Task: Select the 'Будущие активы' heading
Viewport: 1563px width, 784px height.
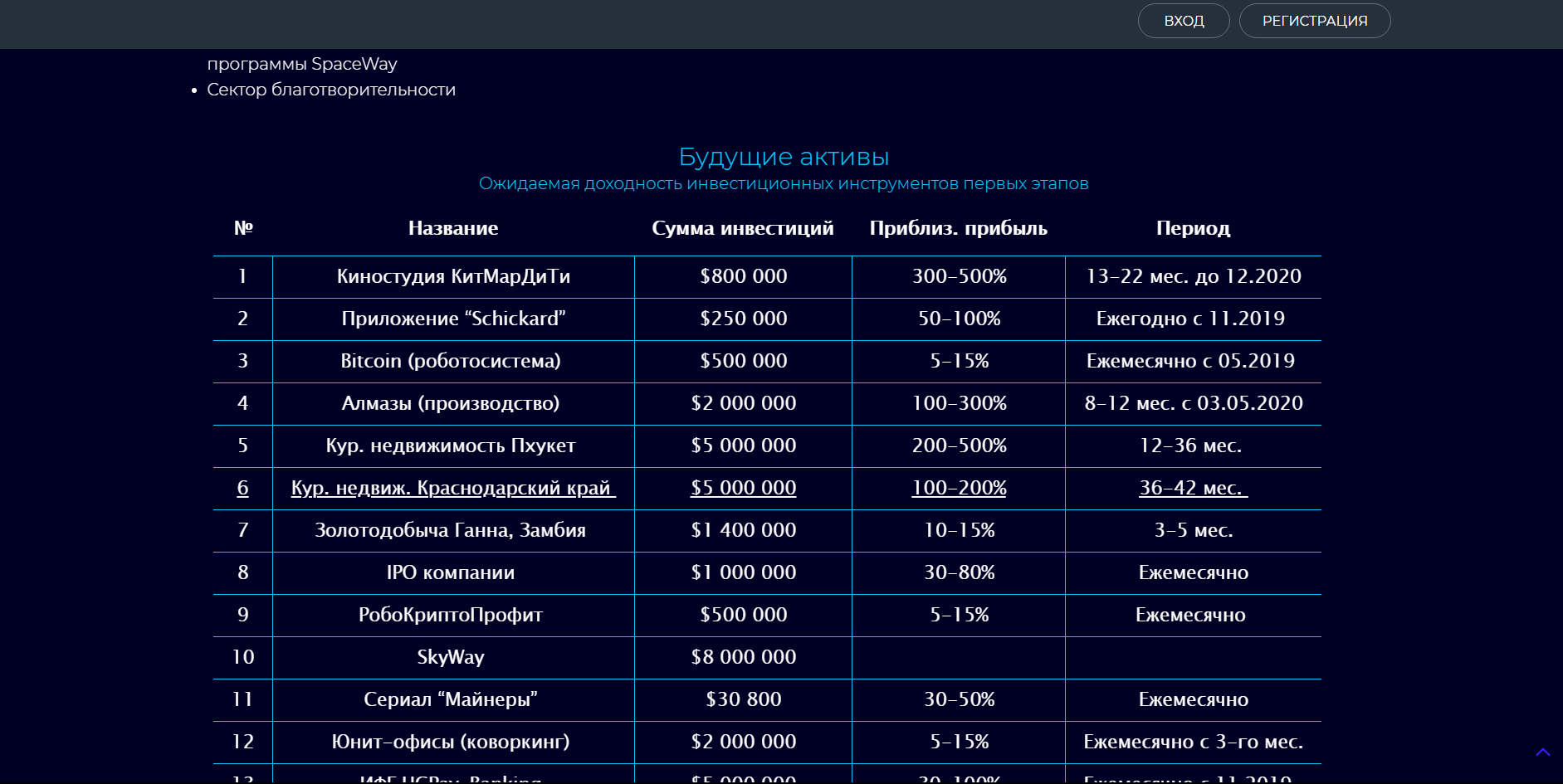Action: pos(784,157)
